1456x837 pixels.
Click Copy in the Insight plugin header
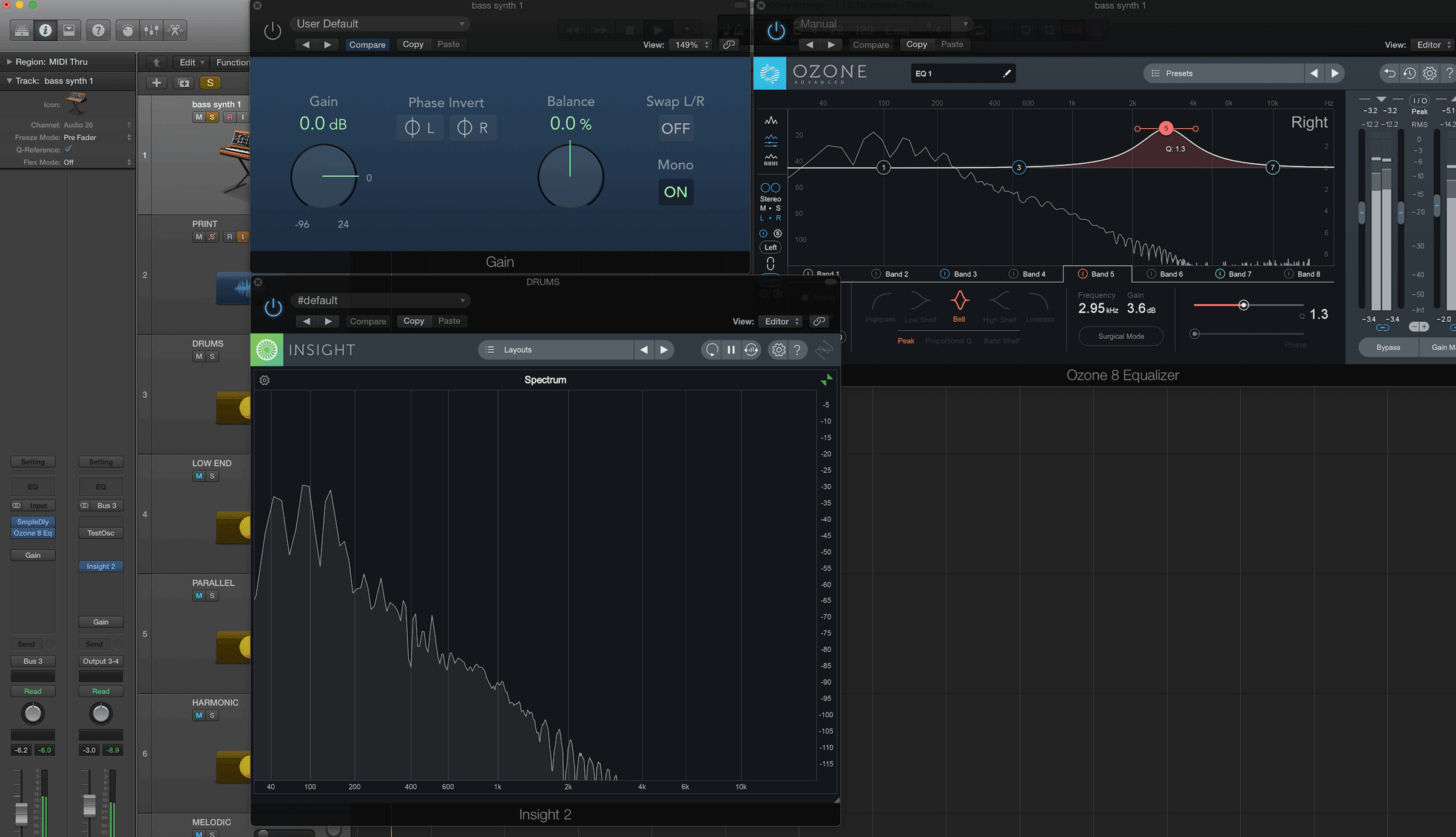414,321
